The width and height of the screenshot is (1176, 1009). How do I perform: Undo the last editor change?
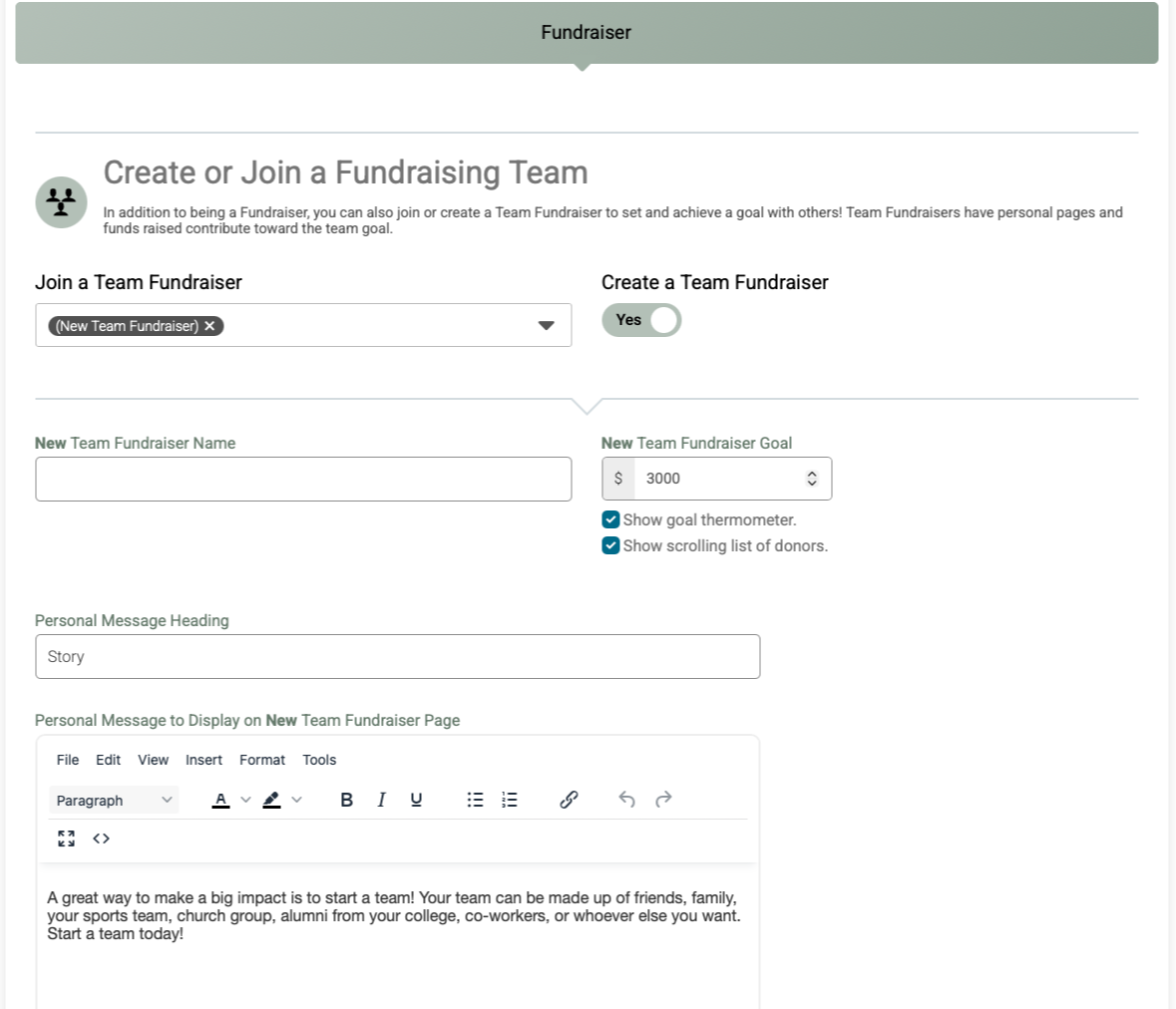(x=626, y=800)
